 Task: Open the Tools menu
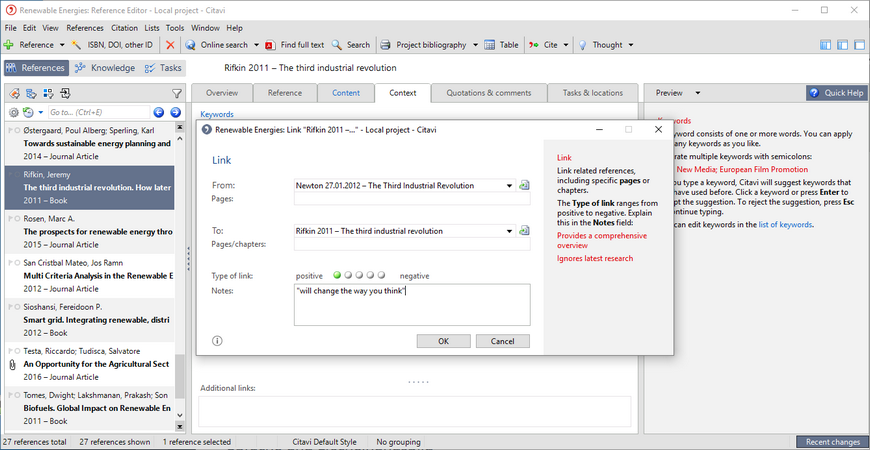click(x=175, y=28)
